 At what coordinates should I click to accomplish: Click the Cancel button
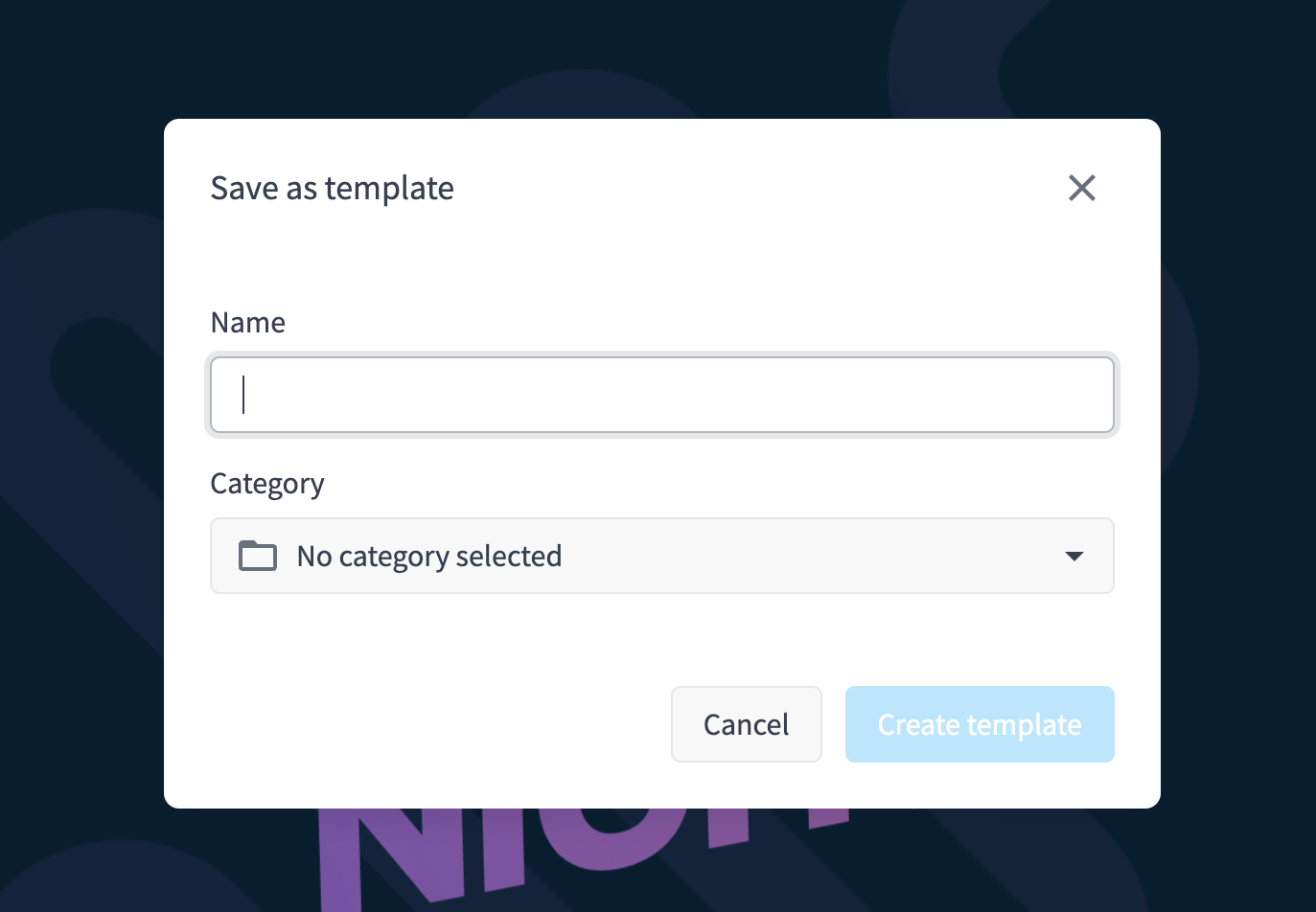[x=746, y=724]
